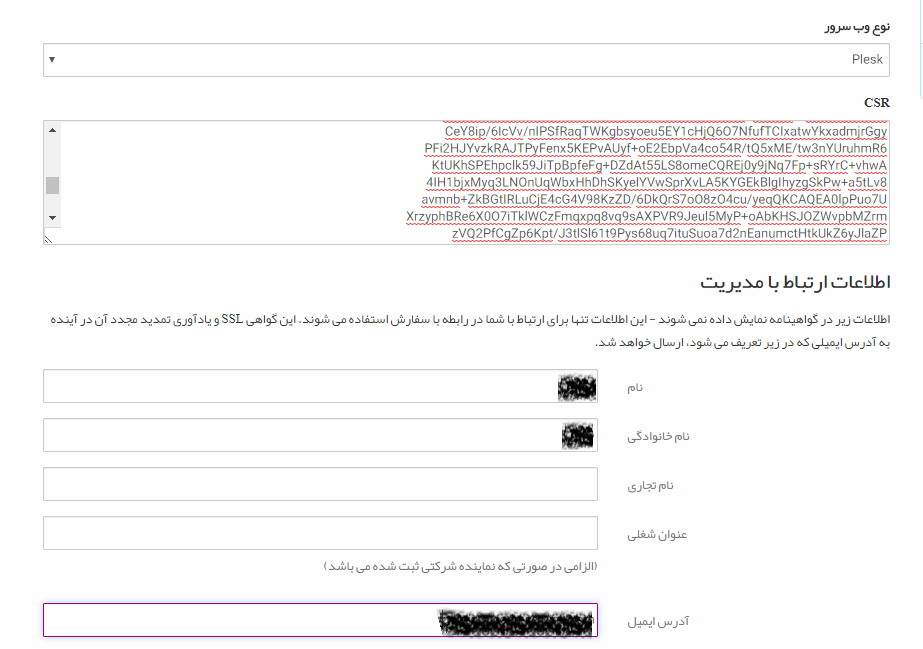923x649 pixels.
Task: Click the down arrow of the CSR scrollbar
Action: pos(53,217)
